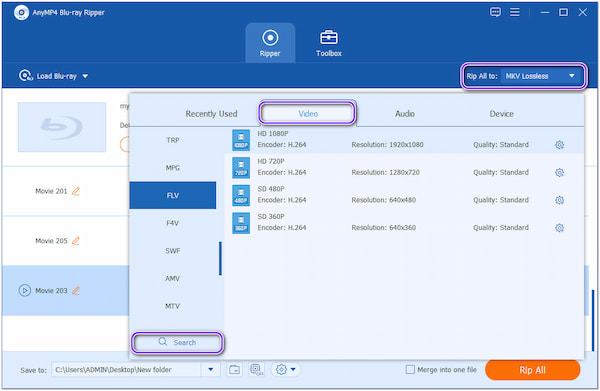Choose the HD 720P preset icon
600x391 pixels.
pyautogui.click(x=241, y=168)
